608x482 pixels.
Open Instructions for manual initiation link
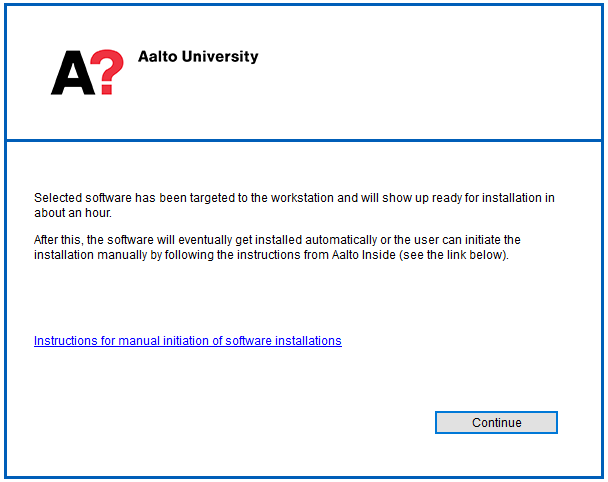tap(187, 341)
